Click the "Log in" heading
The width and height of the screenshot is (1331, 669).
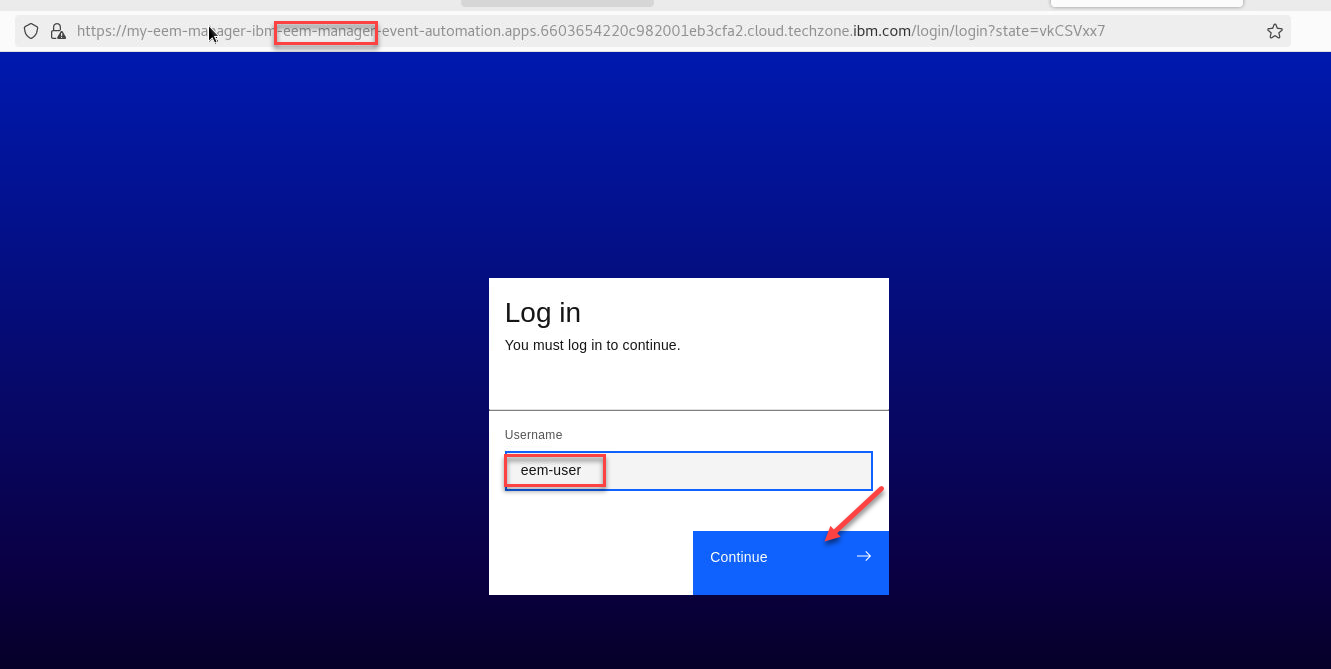(x=543, y=313)
